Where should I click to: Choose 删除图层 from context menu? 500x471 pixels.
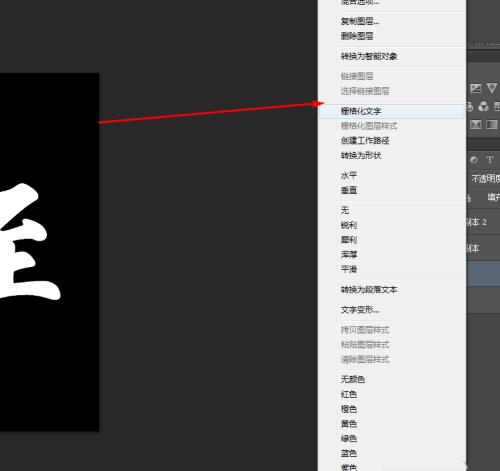click(357, 36)
